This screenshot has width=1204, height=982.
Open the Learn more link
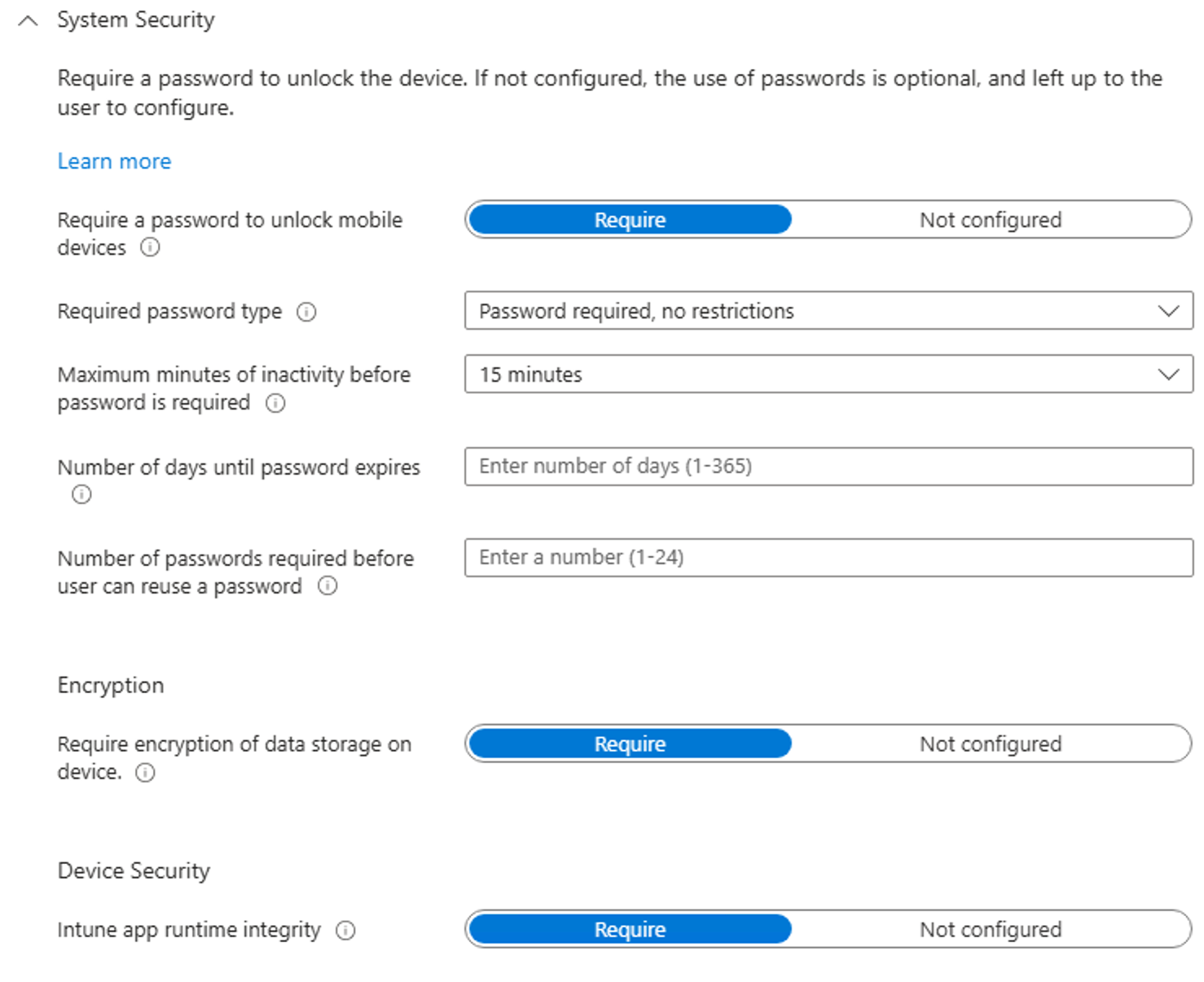pyautogui.click(x=114, y=161)
